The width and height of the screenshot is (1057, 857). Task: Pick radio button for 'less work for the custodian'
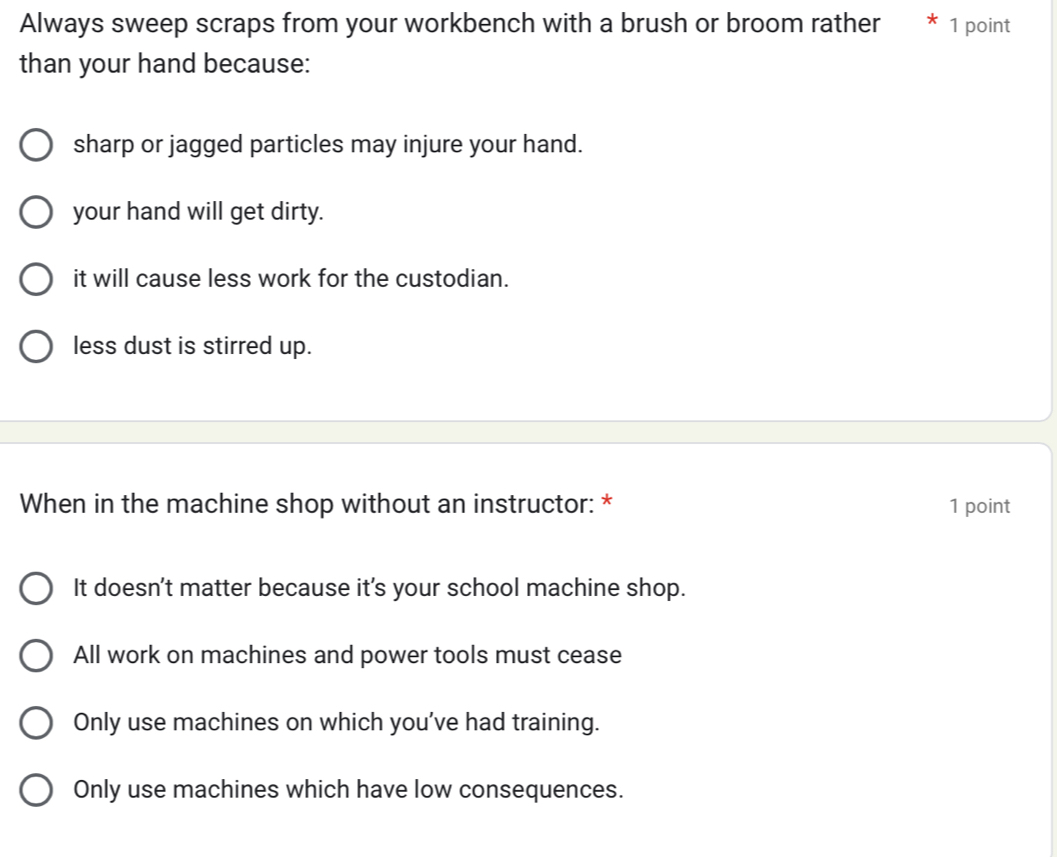36,279
